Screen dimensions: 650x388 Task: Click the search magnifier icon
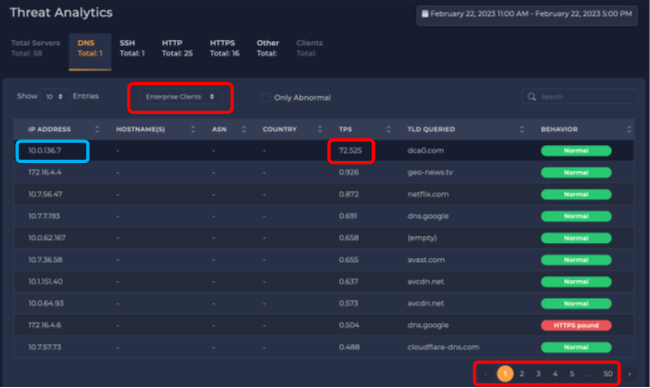(531, 97)
